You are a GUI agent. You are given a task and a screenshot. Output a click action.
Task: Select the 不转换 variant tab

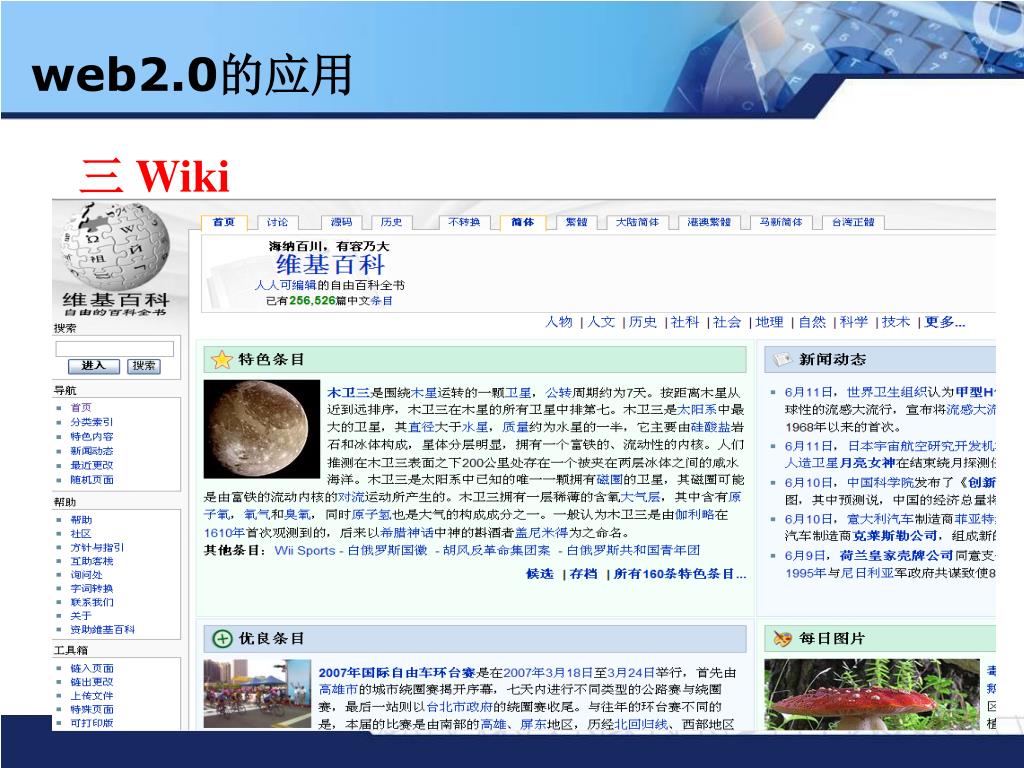(464, 222)
